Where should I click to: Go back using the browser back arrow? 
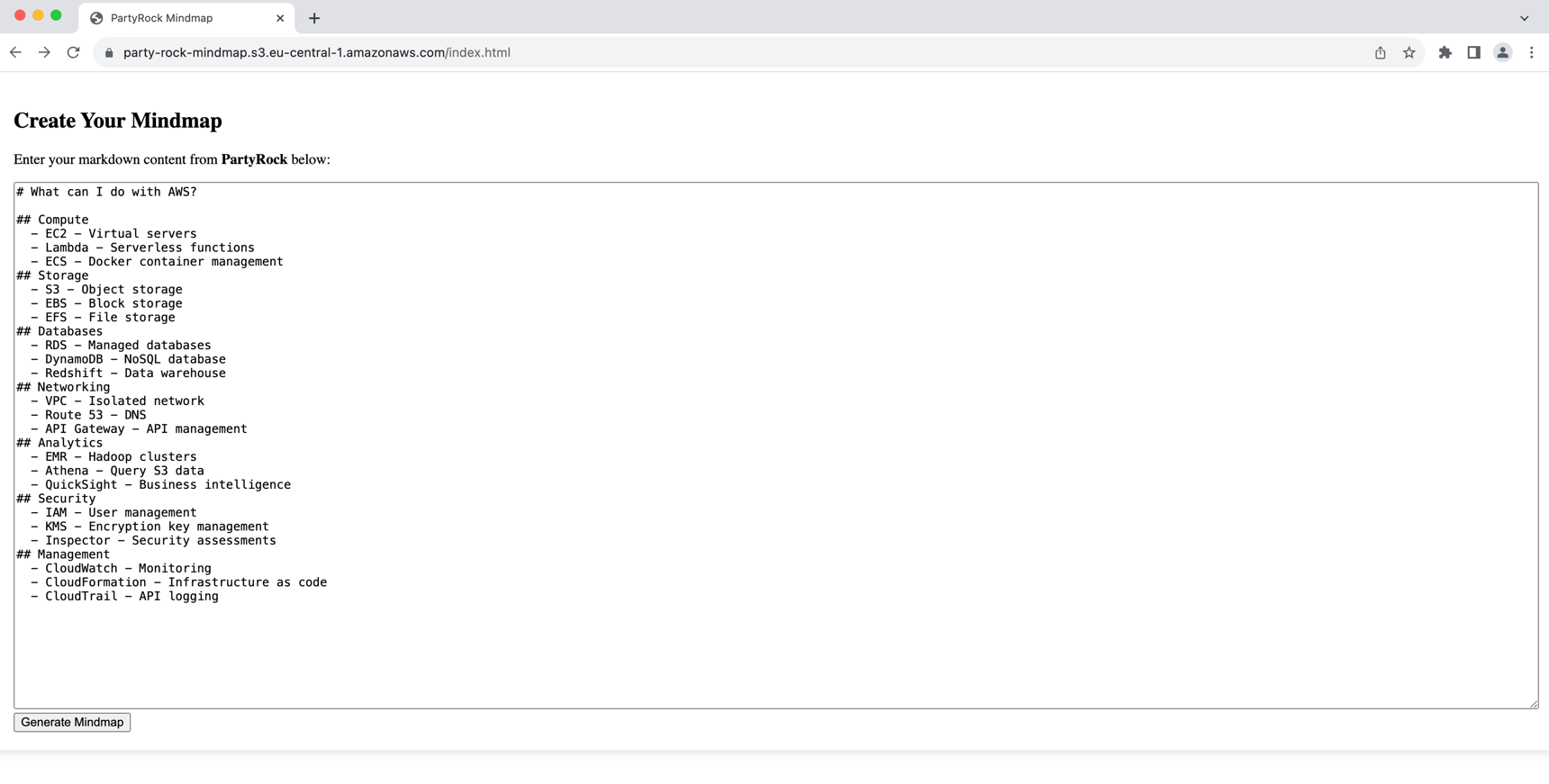tap(16, 52)
